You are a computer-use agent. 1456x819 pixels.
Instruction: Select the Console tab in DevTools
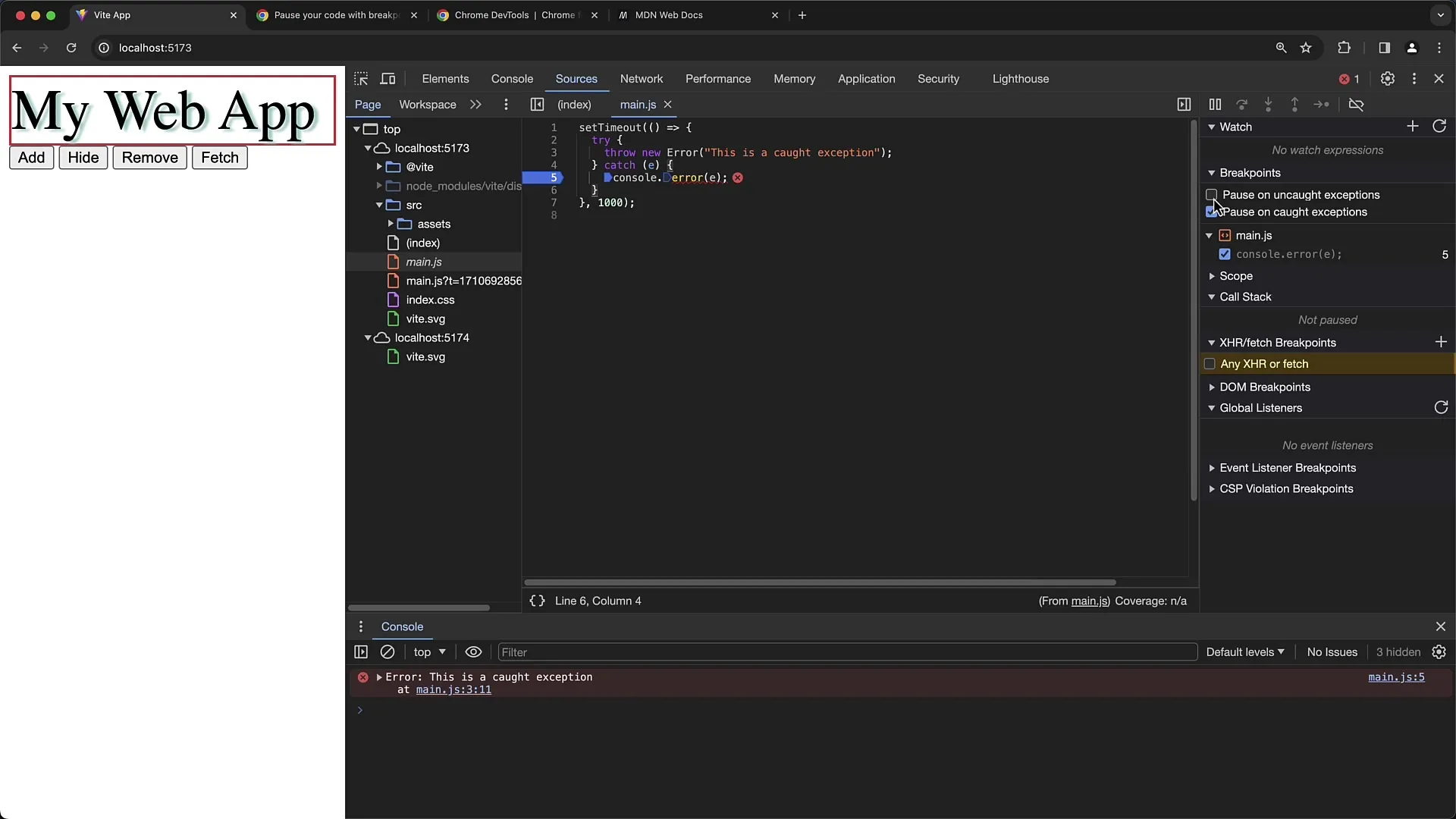click(512, 78)
